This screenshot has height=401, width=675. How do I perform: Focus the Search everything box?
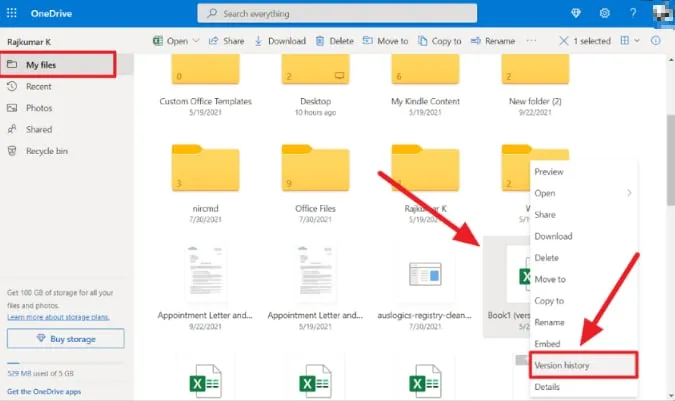[337, 13]
